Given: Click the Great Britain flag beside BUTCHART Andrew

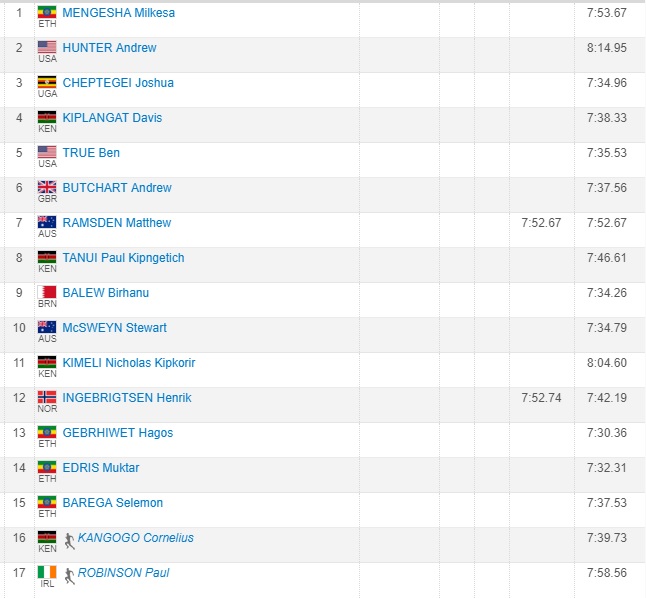Looking at the screenshot, I should [x=47, y=187].
